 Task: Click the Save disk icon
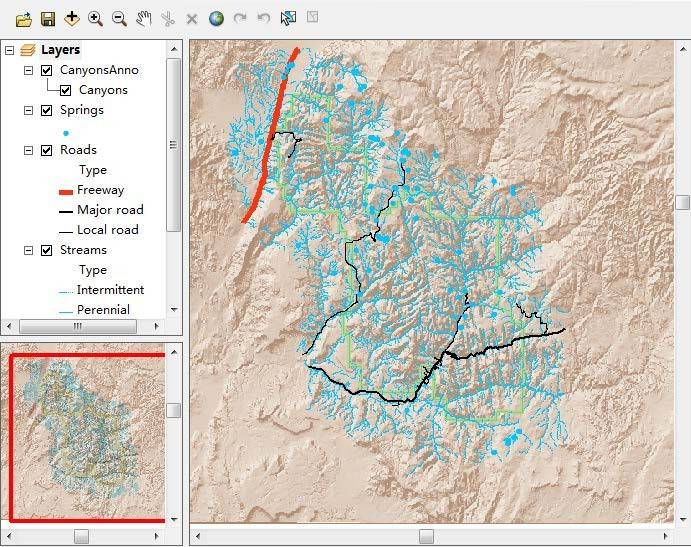point(48,19)
